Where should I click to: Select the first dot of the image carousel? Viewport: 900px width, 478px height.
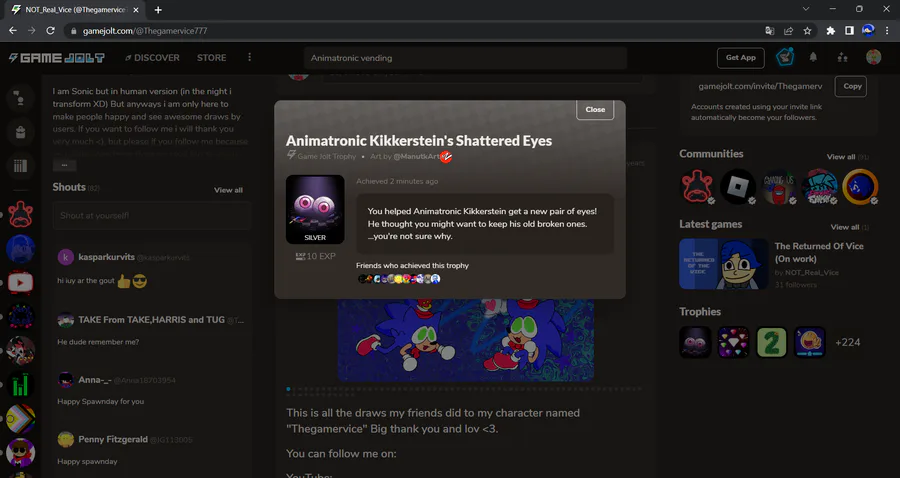coord(288,389)
